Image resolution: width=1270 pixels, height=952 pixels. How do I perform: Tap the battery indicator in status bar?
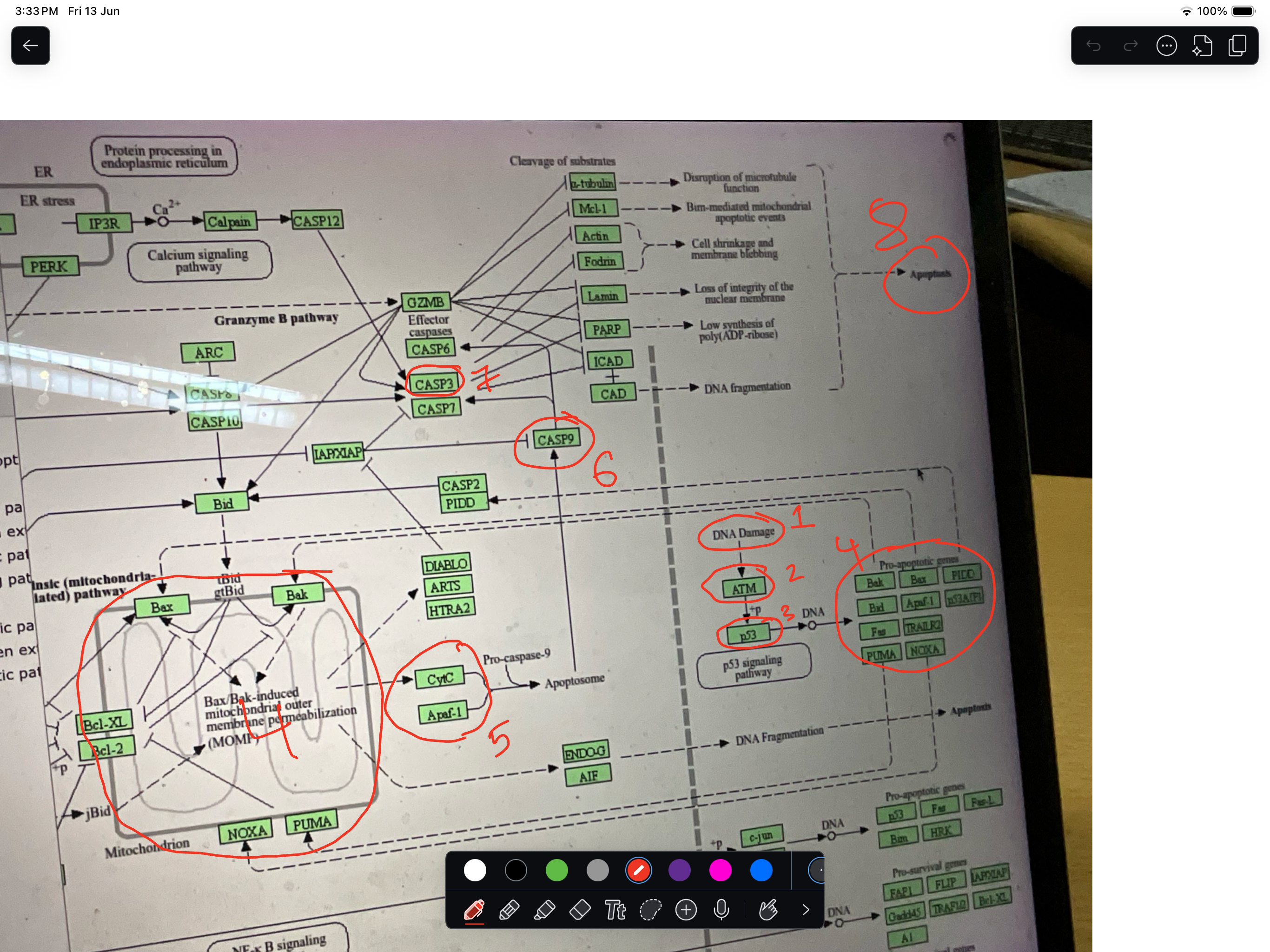[x=1244, y=11]
